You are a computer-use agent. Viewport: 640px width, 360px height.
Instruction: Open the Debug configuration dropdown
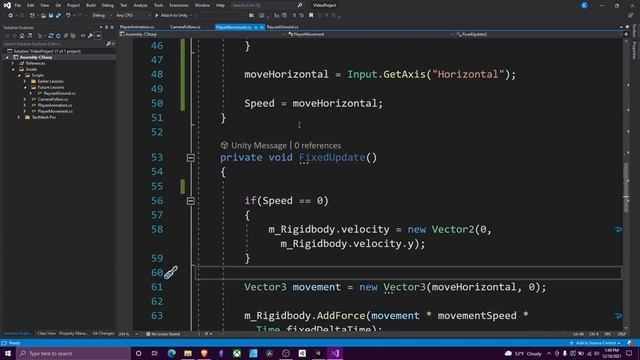(x=101, y=16)
